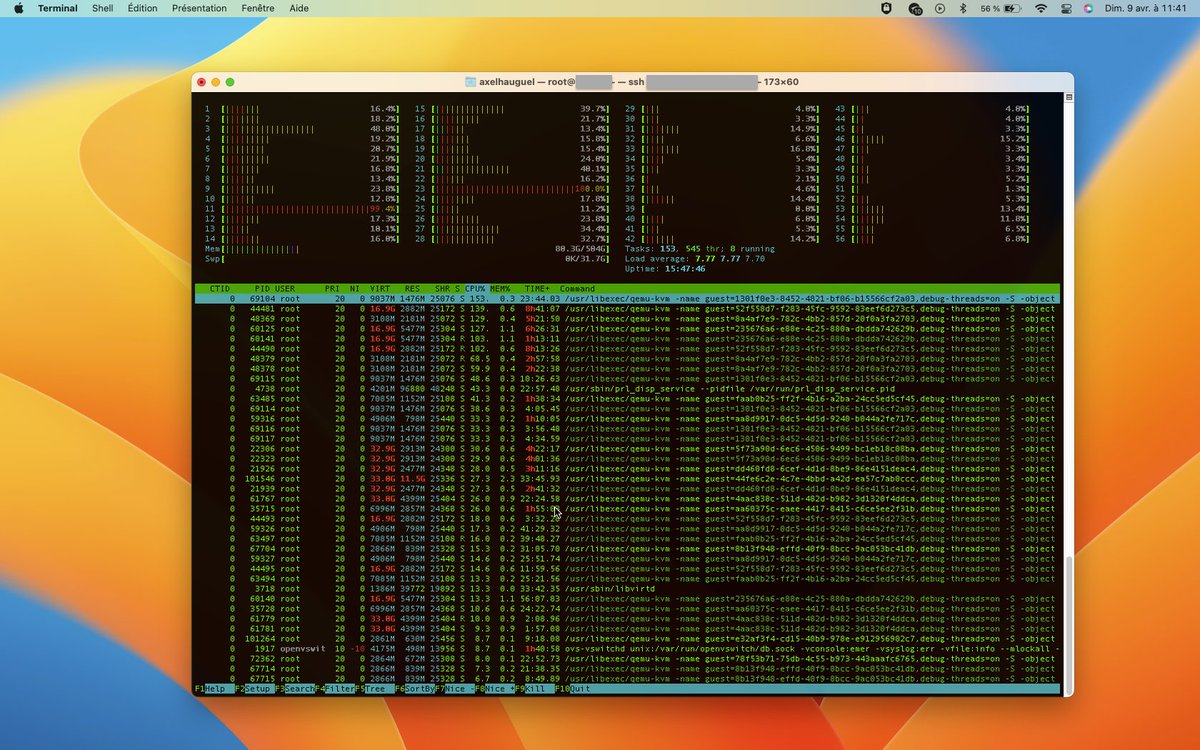The height and width of the screenshot is (750, 1200).
Task: Open the battery status at 56 %
Action: 1002,8
